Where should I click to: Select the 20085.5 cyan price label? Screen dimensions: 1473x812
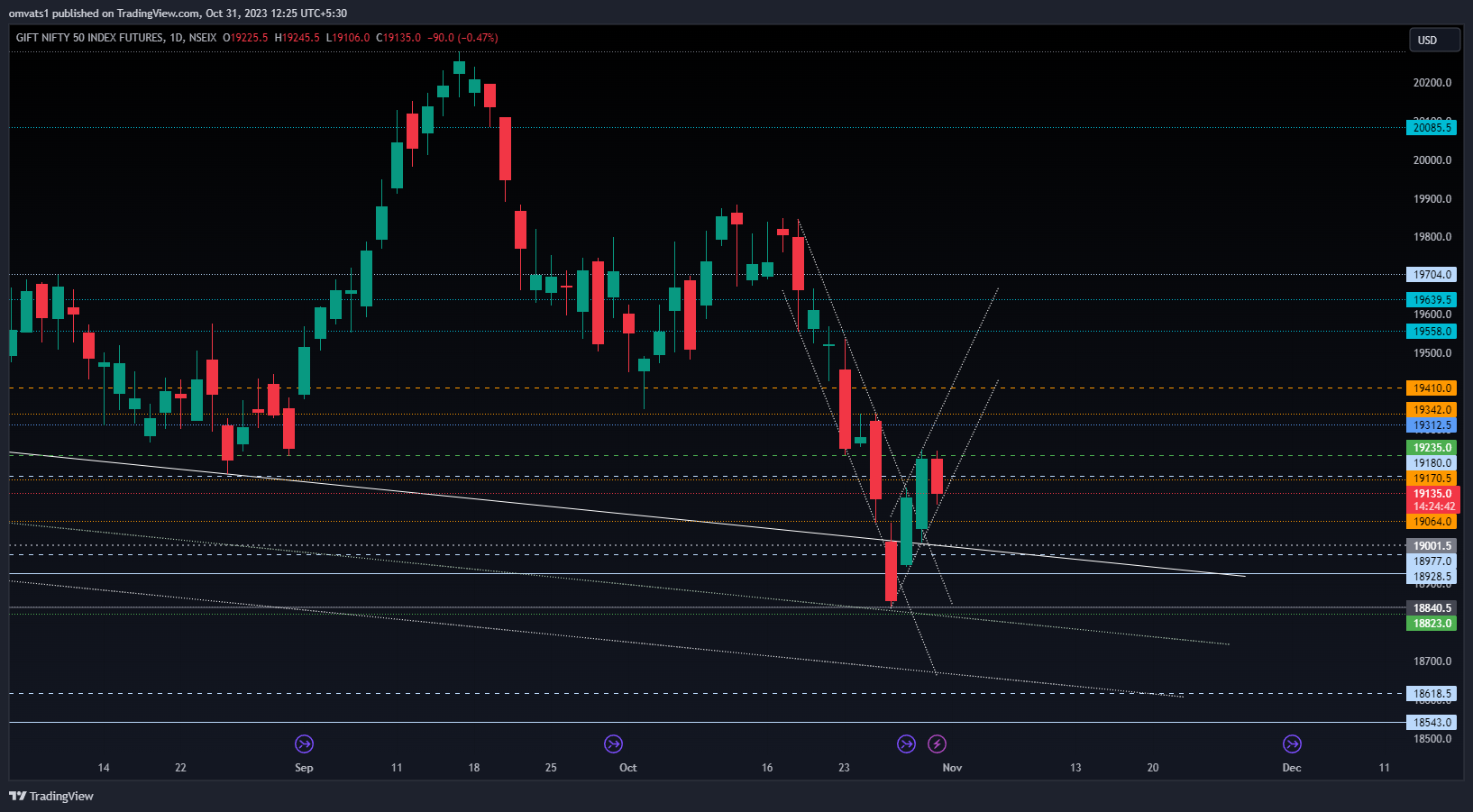click(1432, 128)
